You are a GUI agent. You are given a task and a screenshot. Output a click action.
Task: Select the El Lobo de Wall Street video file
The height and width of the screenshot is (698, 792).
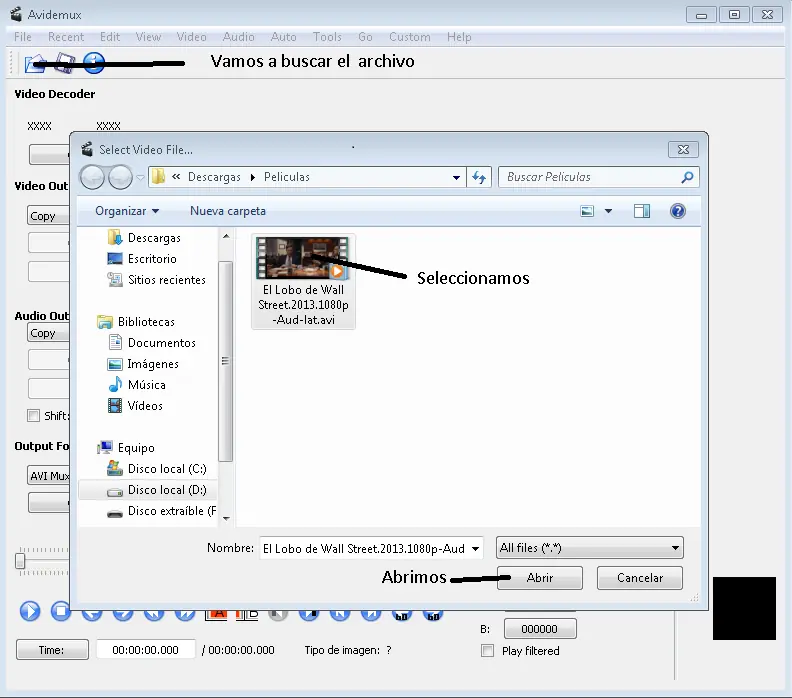303,281
